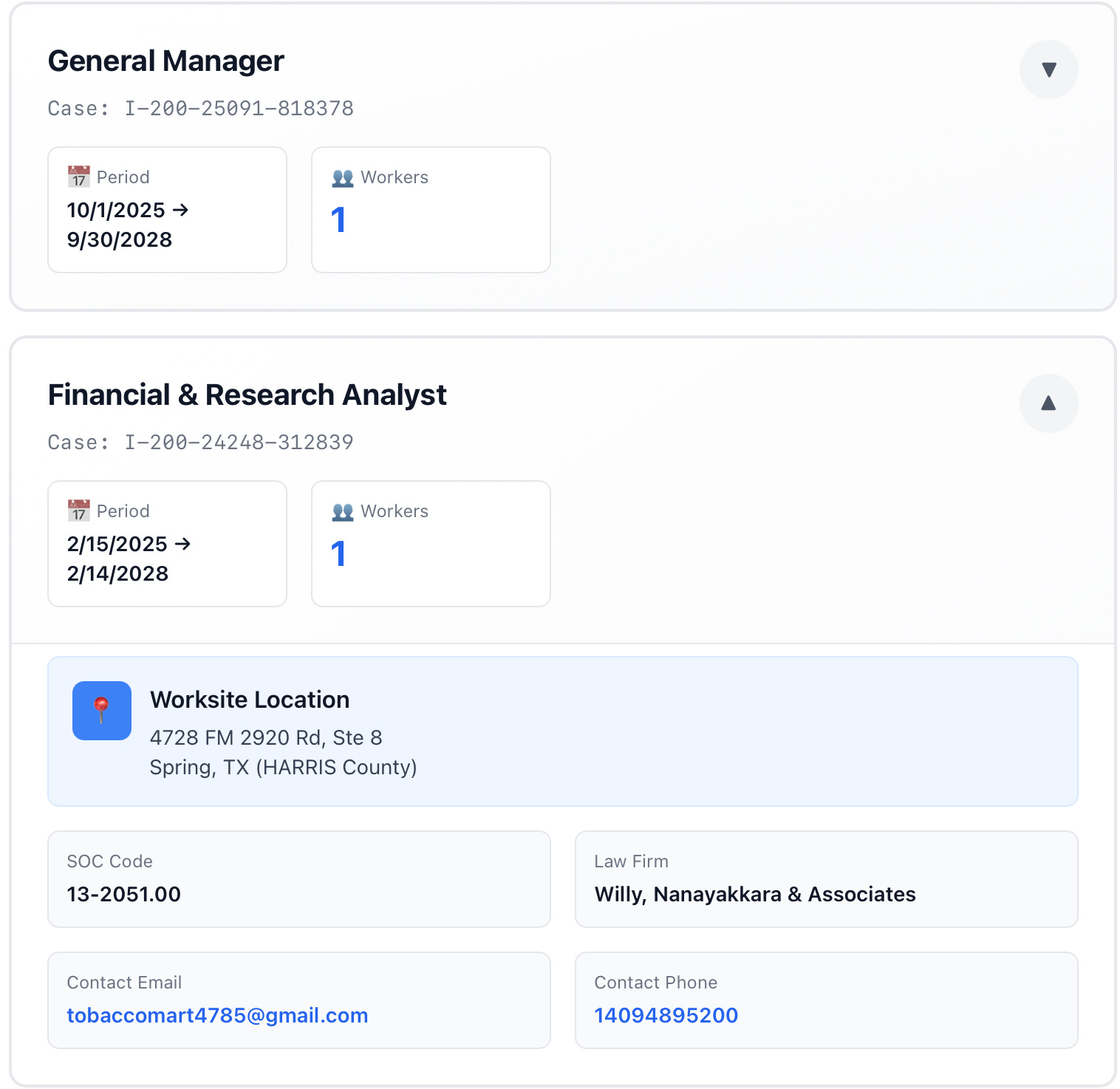Click period 10/1/2025 to 9/30/2028 box
This screenshot has height=1089, width=1120.
coord(167,210)
